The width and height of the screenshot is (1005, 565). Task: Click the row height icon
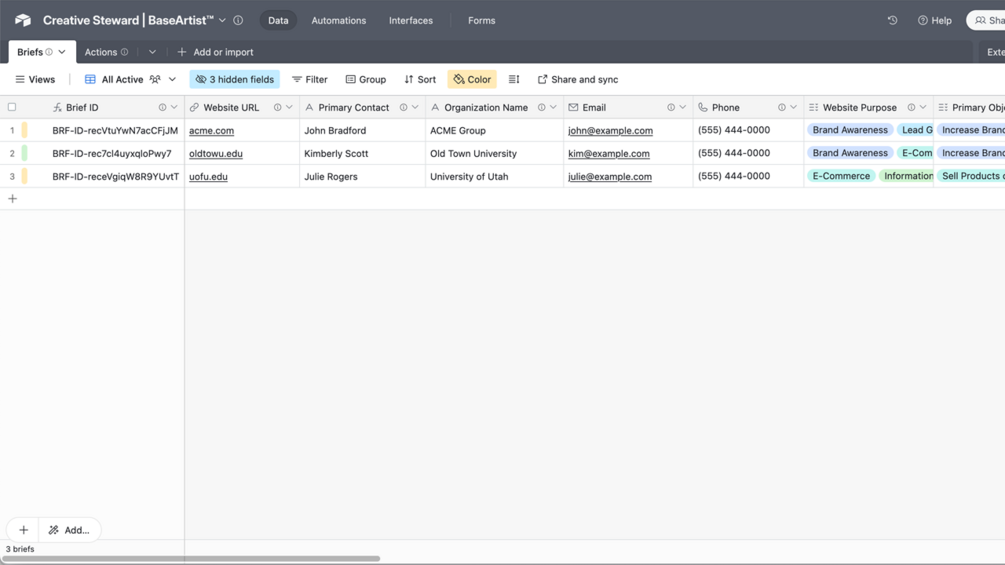514,79
